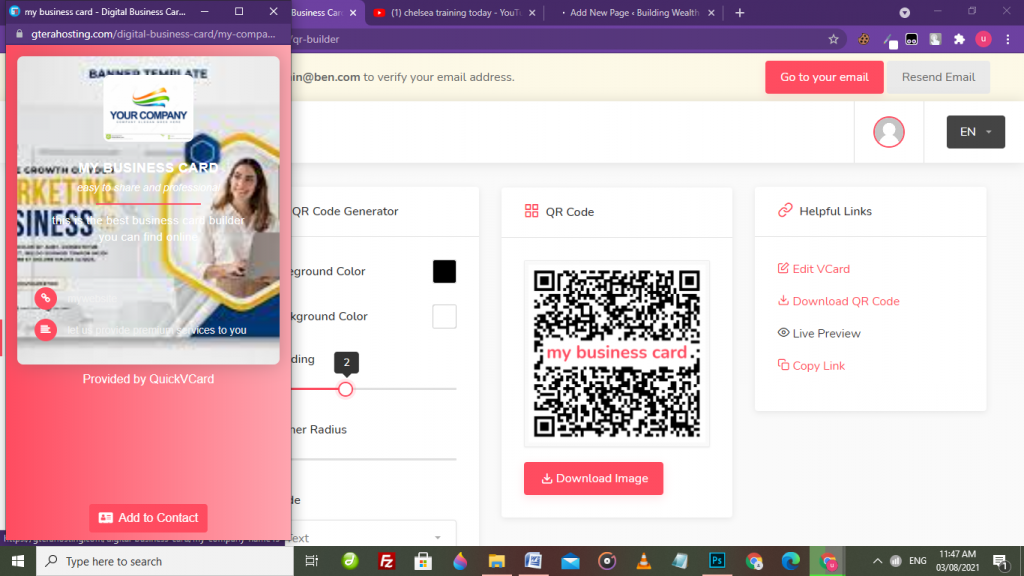Click the description note icon on card

pyautogui.click(x=46, y=329)
